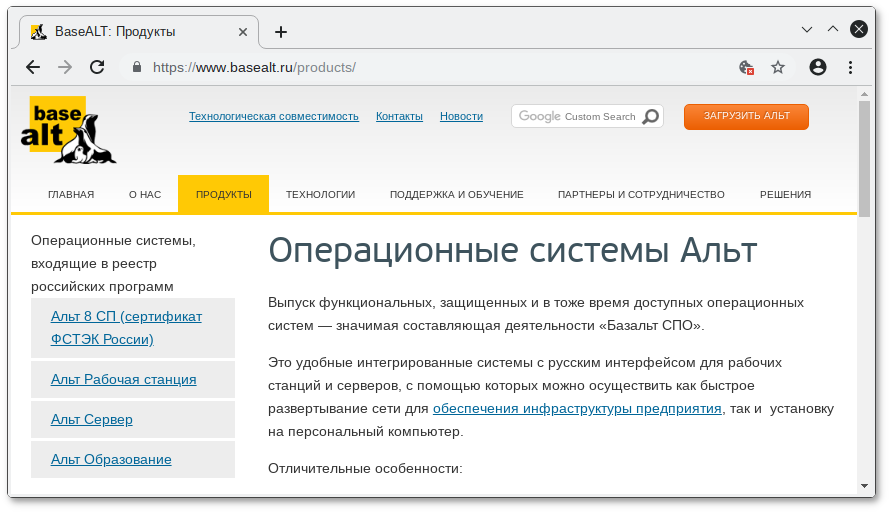889x512 pixels.
Task: Reload the page with the refresh icon
Action: pos(97,67)
